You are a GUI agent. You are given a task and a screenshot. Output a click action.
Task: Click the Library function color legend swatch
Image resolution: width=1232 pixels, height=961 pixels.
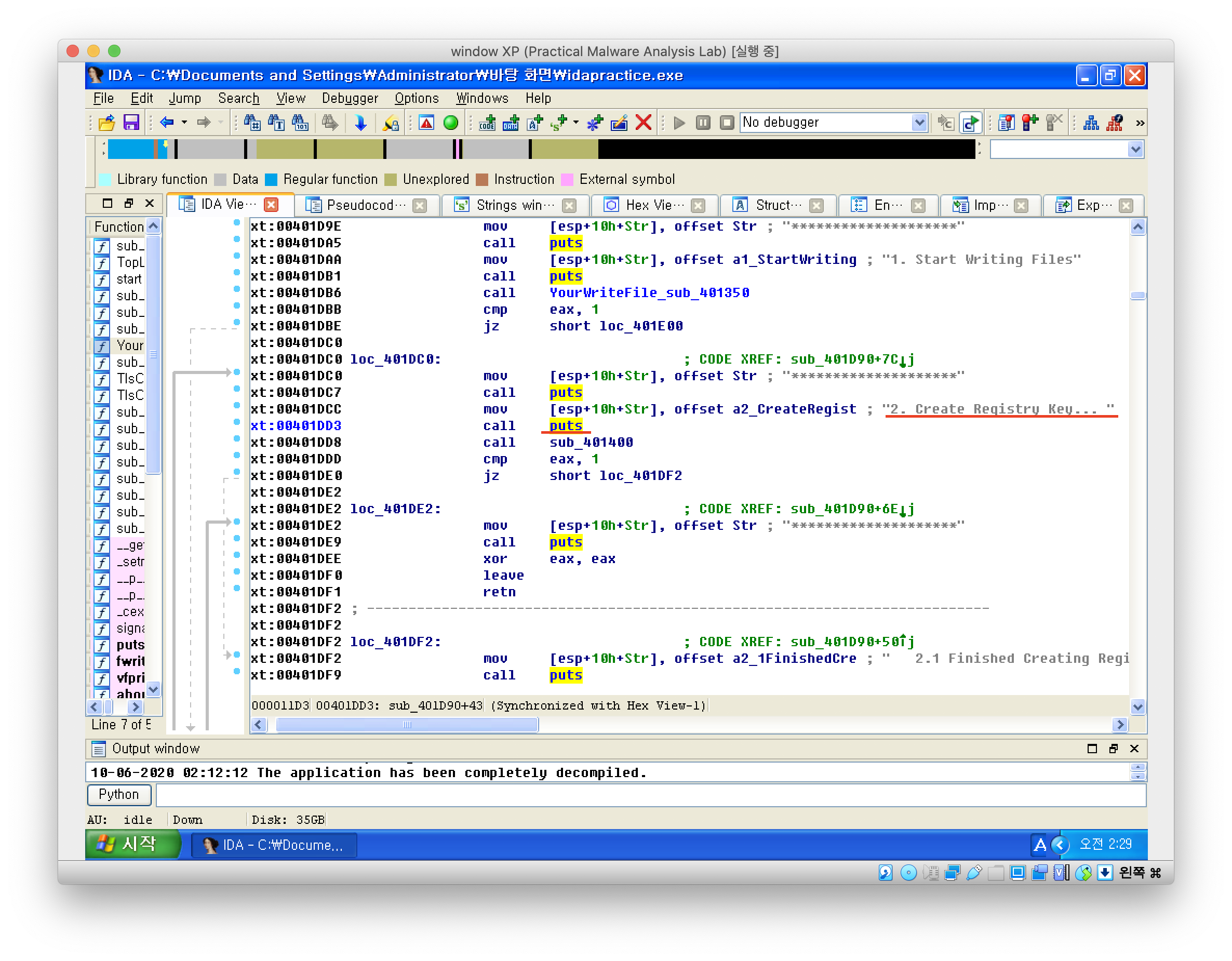(105, 179)
